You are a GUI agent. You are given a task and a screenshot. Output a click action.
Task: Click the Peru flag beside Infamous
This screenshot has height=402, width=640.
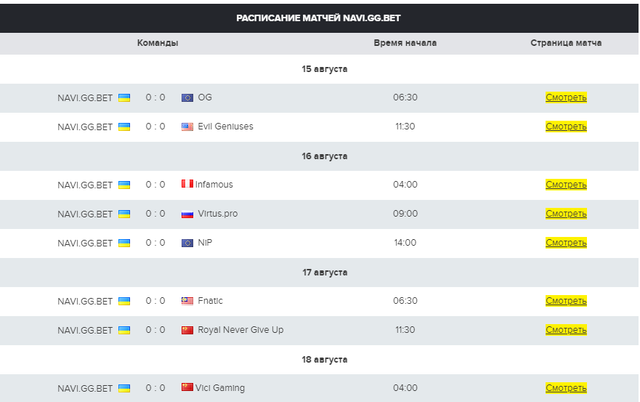(187, 185)
